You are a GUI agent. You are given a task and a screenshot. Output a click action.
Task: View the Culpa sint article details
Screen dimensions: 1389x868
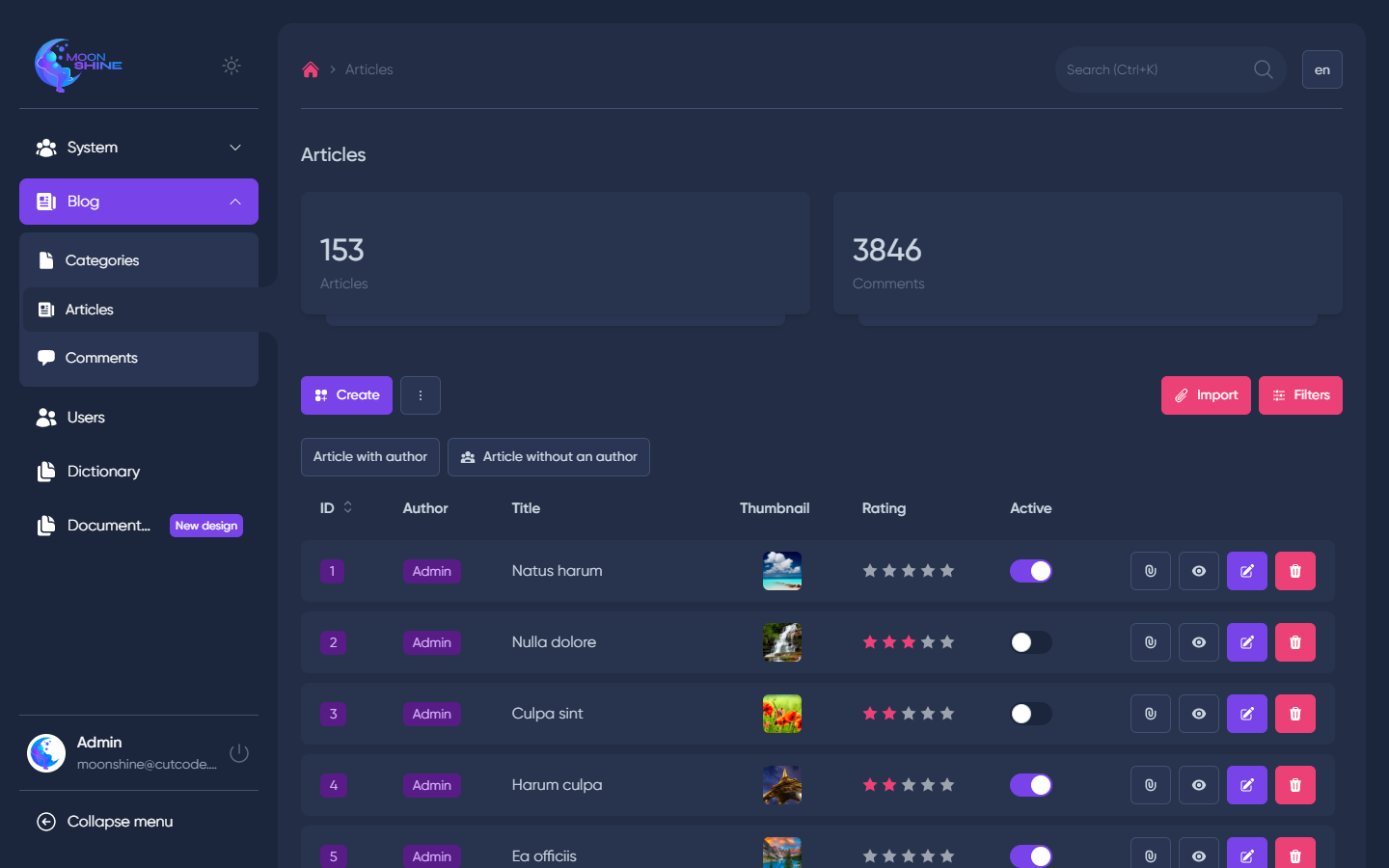coord(1198,714)
